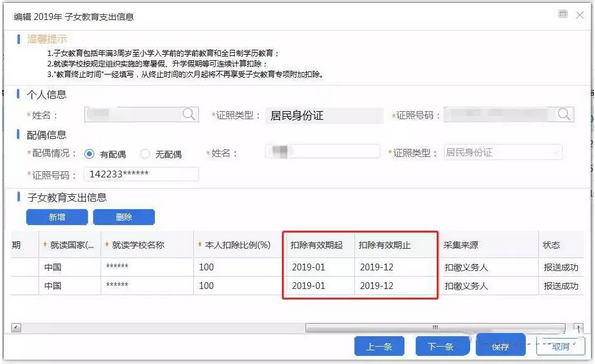This screenshot has height=364, width=595.
Task: Close the 子女教育支出信息 dialog
Action: (x=580, y=15)
